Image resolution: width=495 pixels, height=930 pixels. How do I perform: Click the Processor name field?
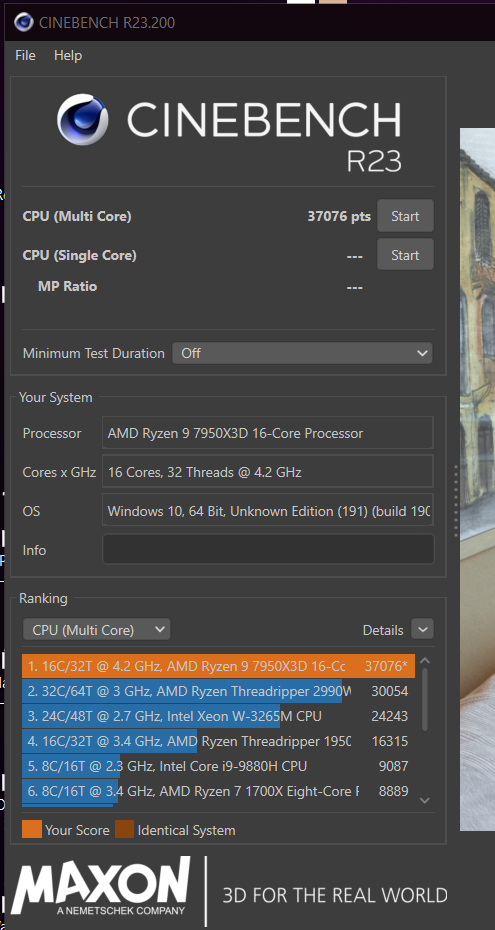point(268,433)
